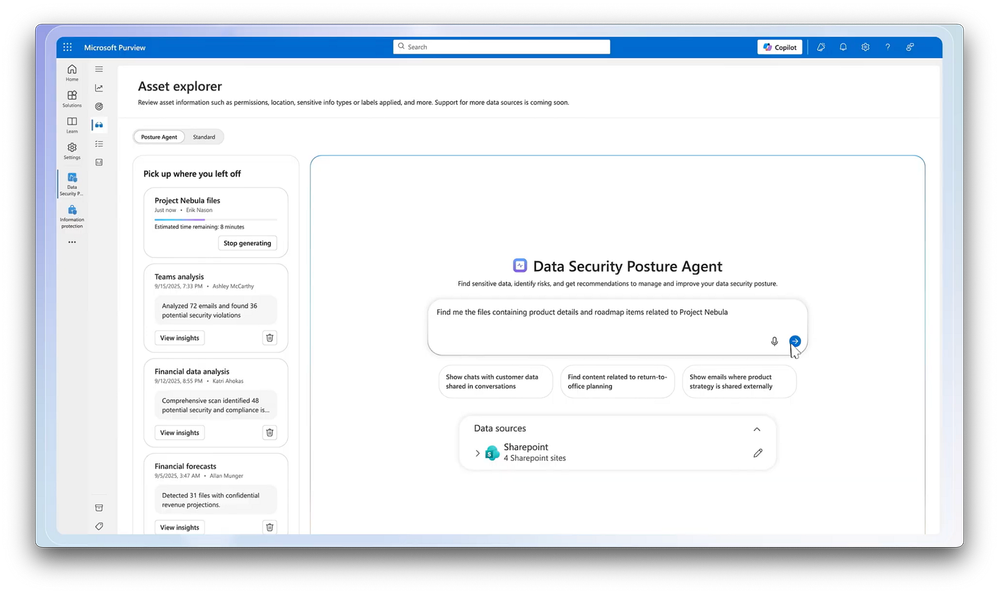The width and height of the screenshot is (999, 594).
Task: Expand the Sharepoint data source
Action: point(477,453)
